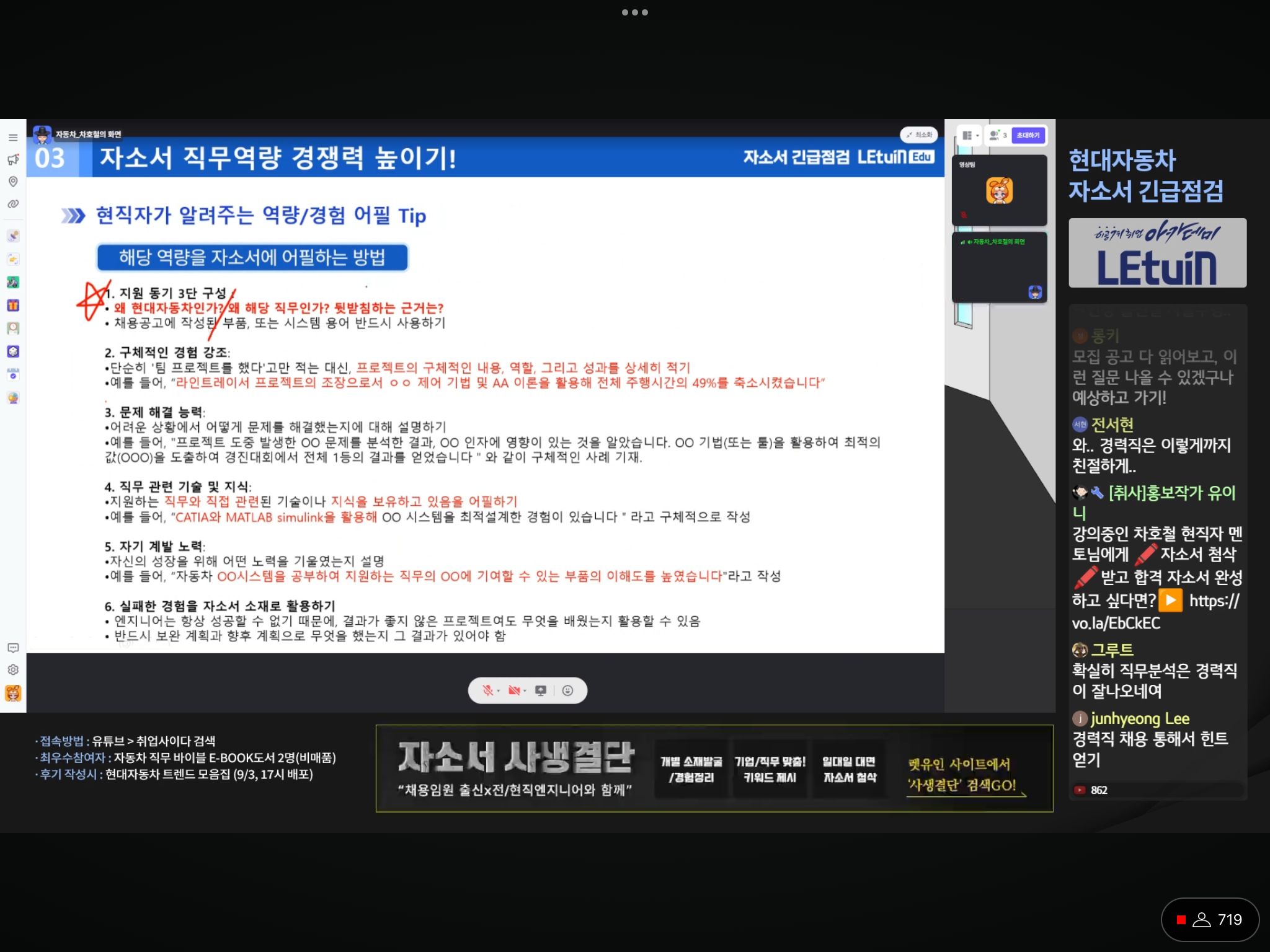The image size is (1270, 952).
Task: Click the chain link sidebar icon
Action: point(13,204)
